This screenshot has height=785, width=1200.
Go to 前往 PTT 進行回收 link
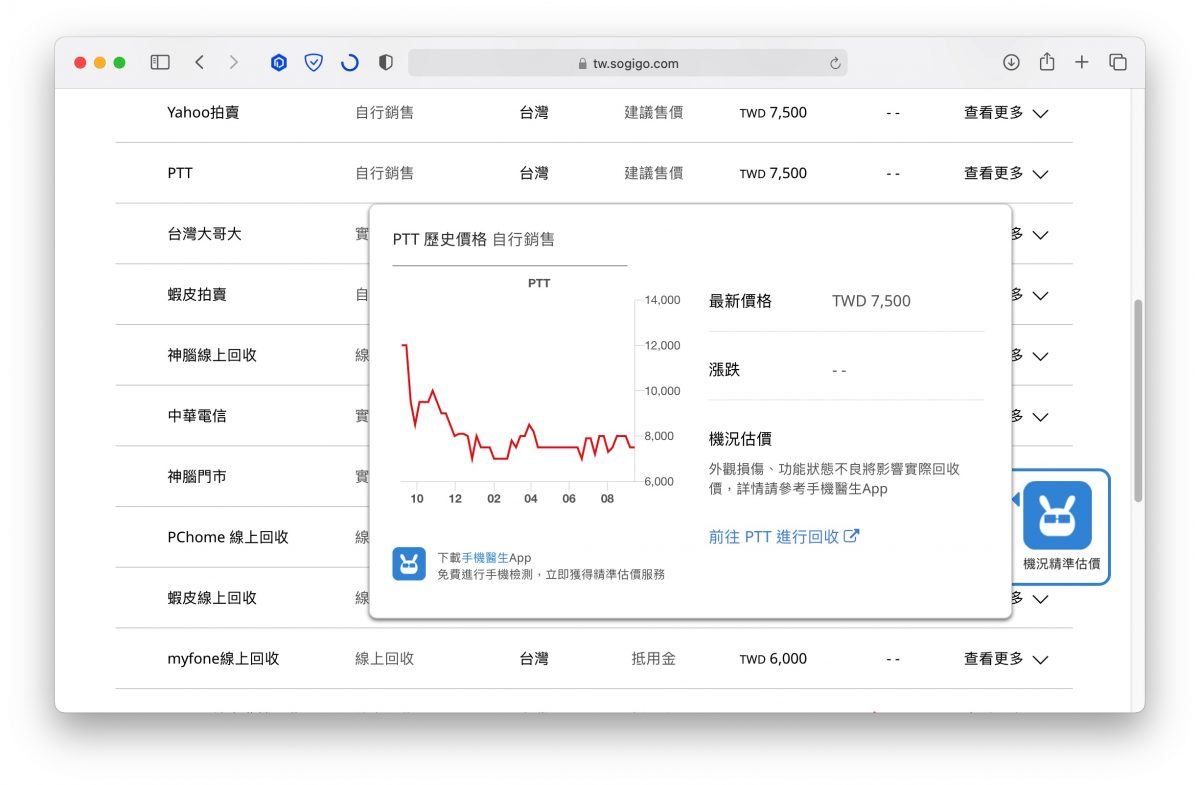click(784, 536)
